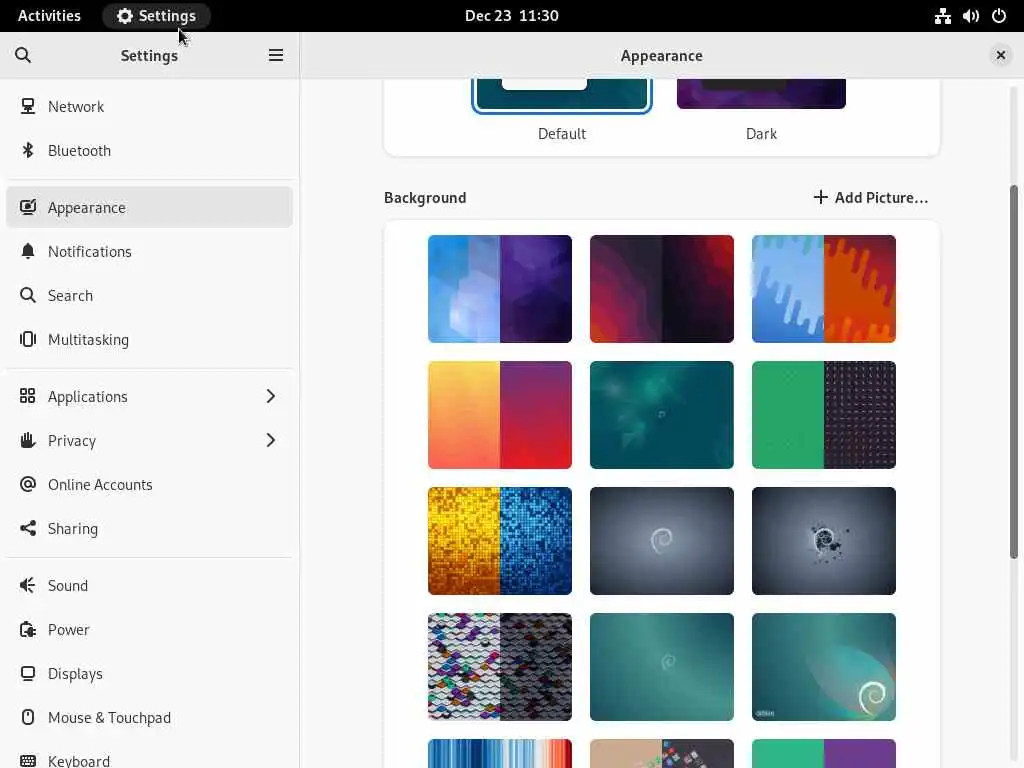Choose the colorful scales pattern wallpaper
Image resolution: width=1024 pixels, height=768 pixels.
pyautogui.click(x=500, y=667)
